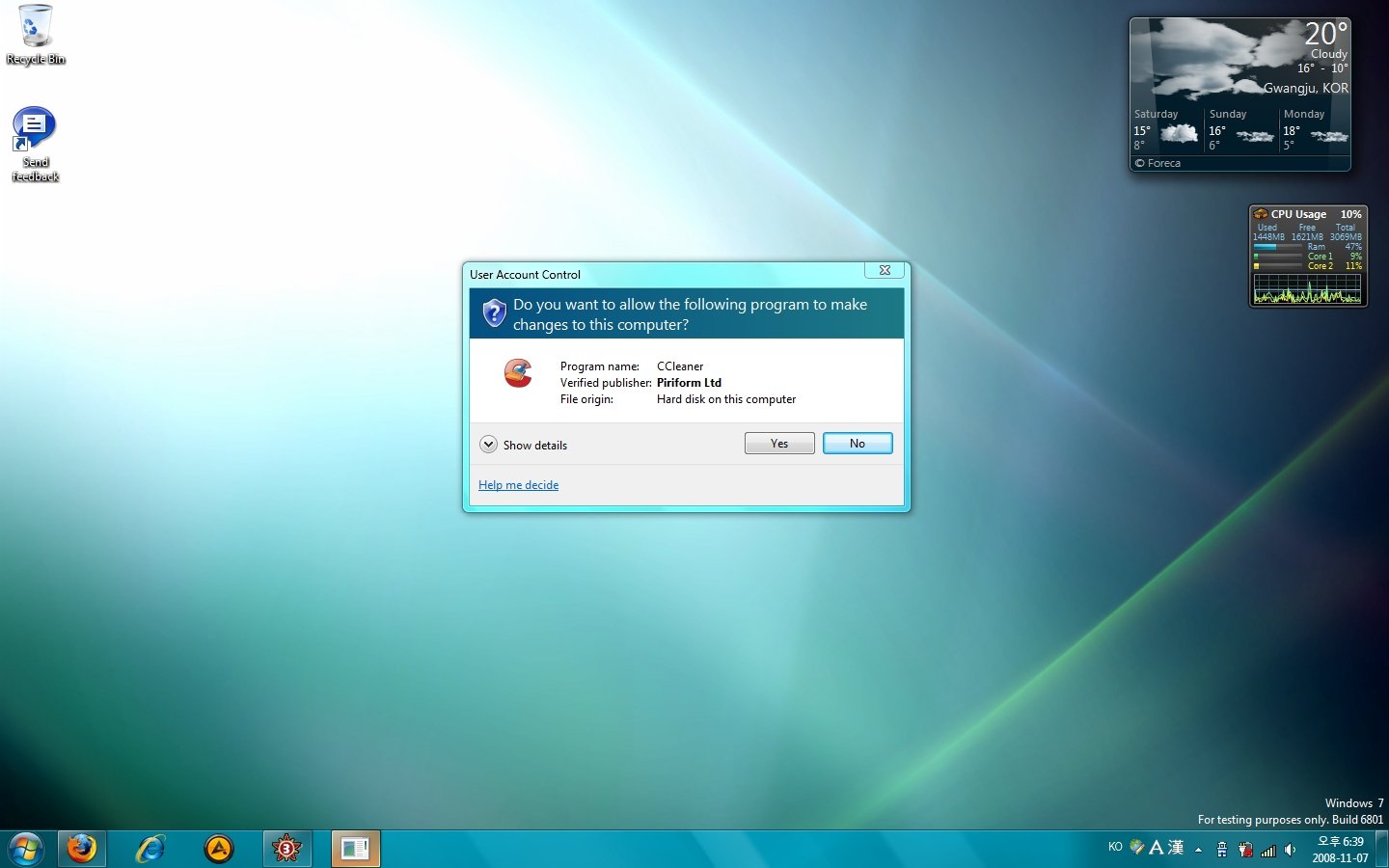
Task: Open Internet Explorer from the taskbar
Action: coord(150,849)
